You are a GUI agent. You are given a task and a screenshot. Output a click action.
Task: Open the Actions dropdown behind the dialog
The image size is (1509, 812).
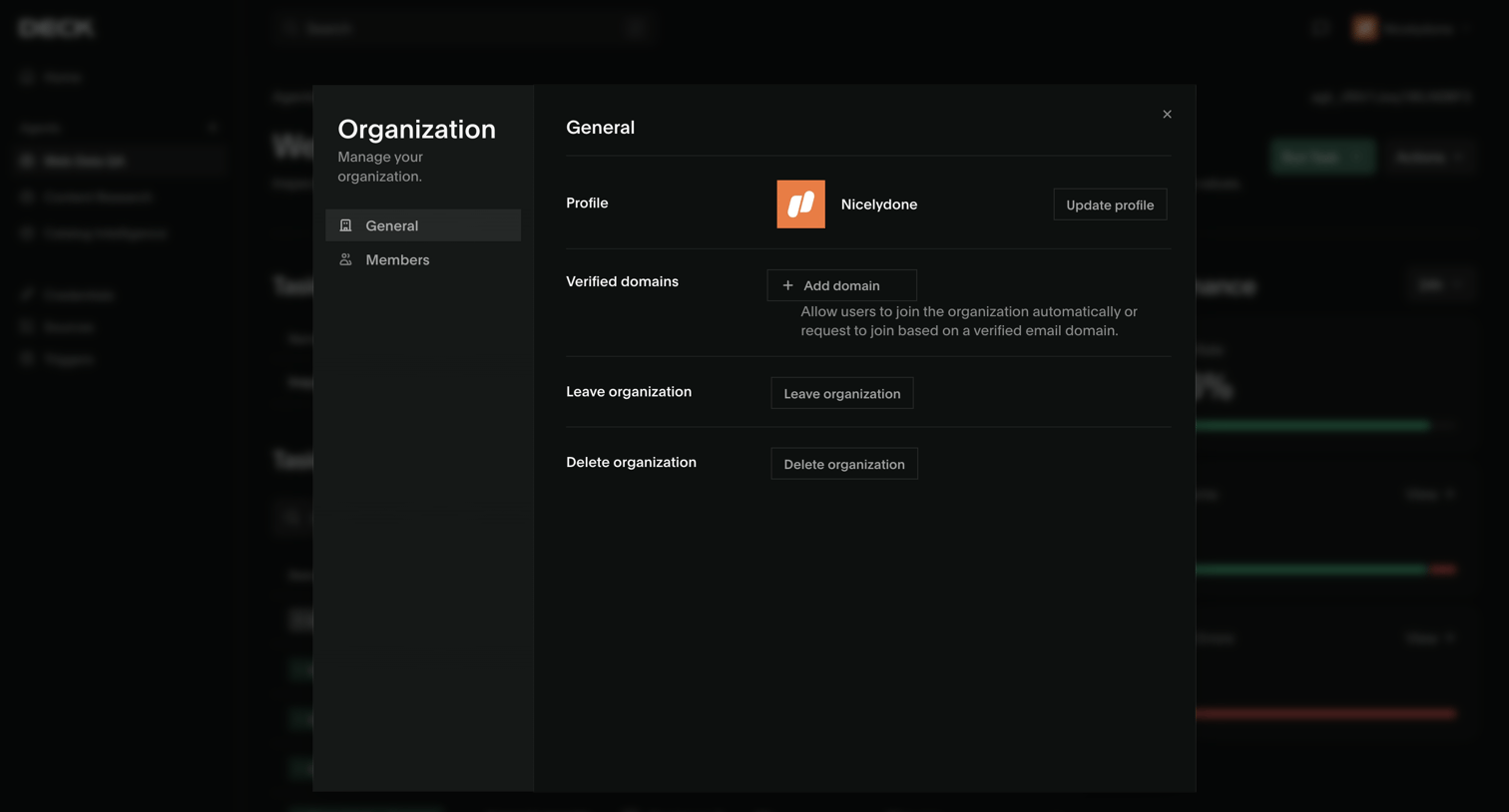point(1428,157)
